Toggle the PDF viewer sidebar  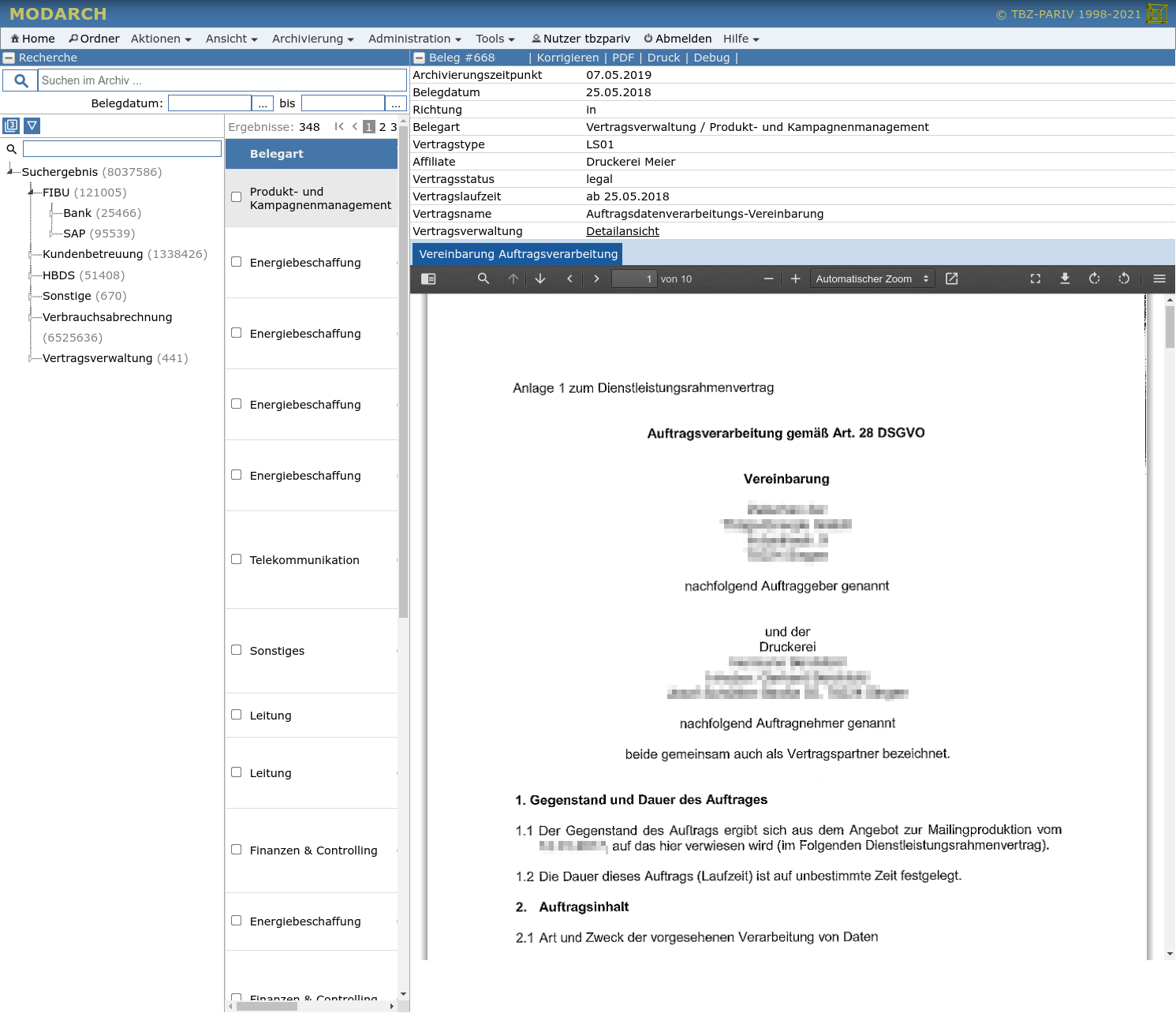pos(428,278)
